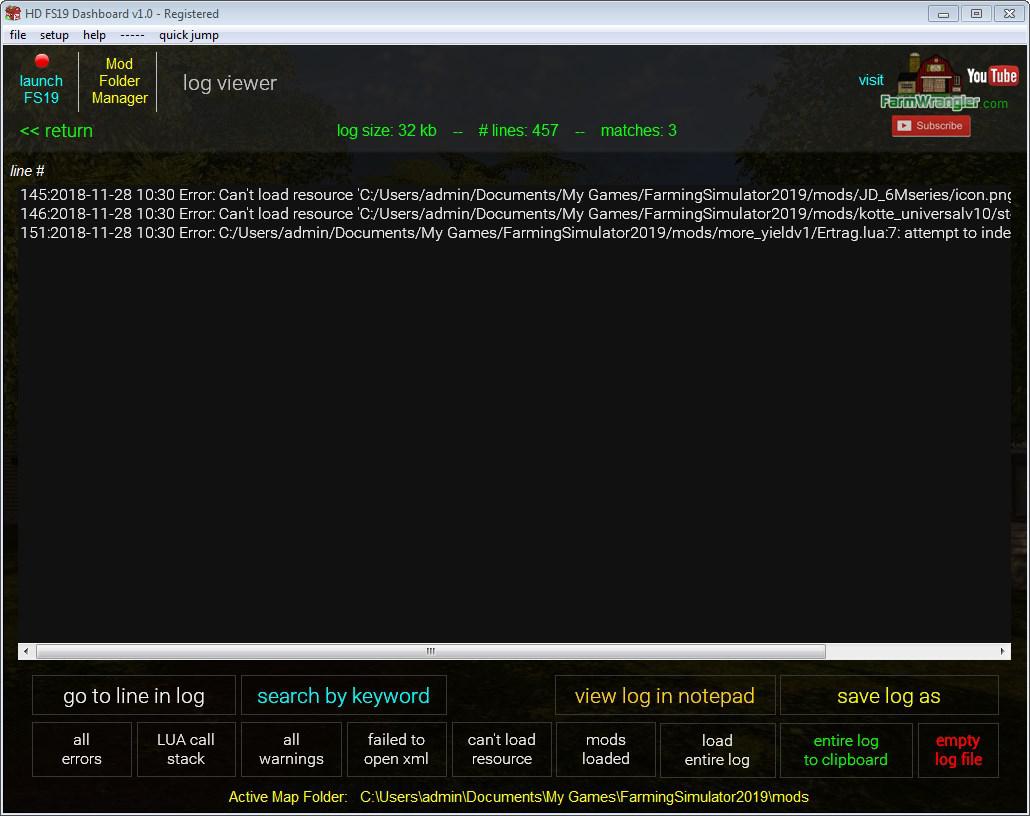Image resolution: width=1030 pixels, height=816 pixels.
Task: Filter log by can't load resource
Action: [501, 749]
